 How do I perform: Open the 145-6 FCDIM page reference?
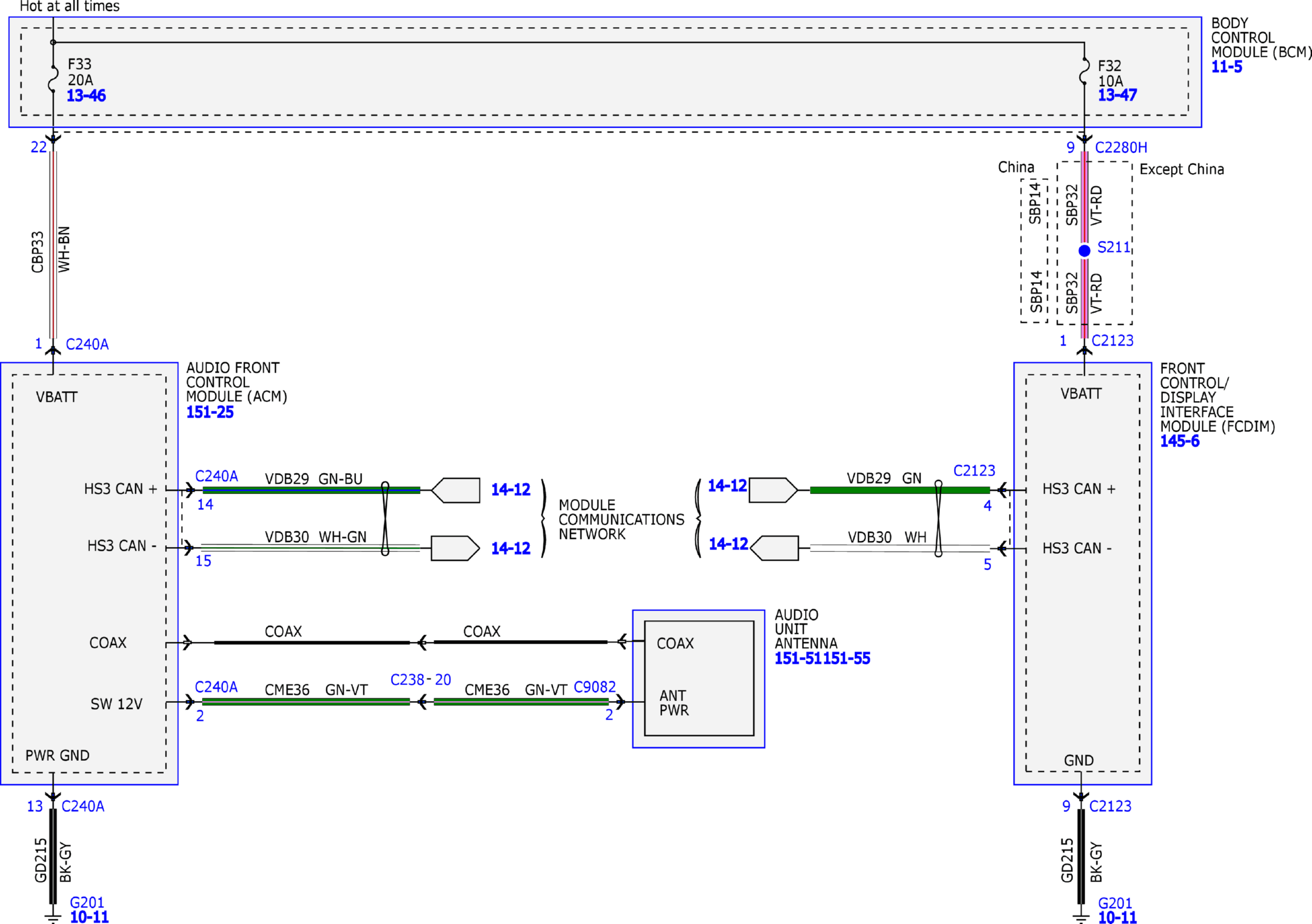tap(1180, 441)
